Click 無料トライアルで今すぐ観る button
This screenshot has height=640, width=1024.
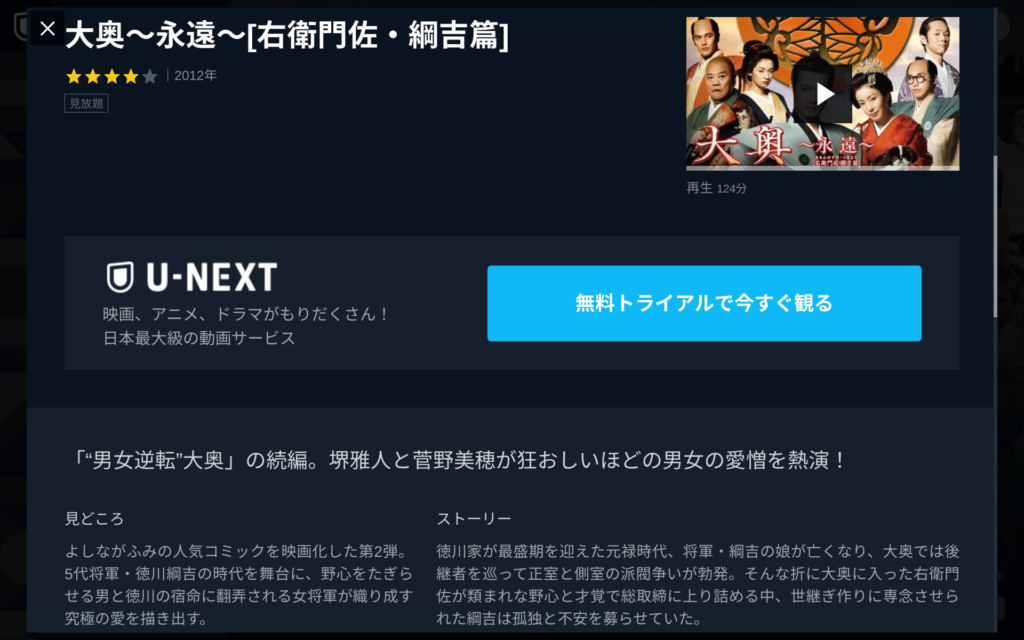[704, 303]
